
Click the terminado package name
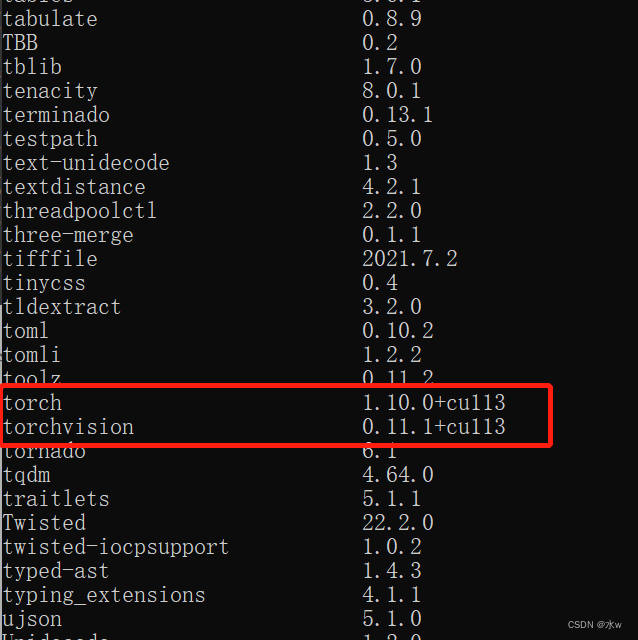click(x=56, y=115)
